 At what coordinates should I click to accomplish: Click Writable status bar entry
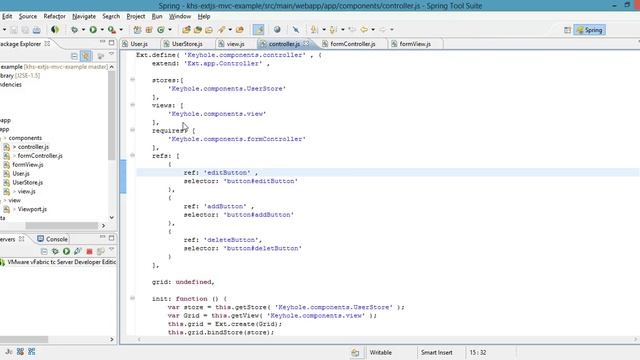coord(380,352)
